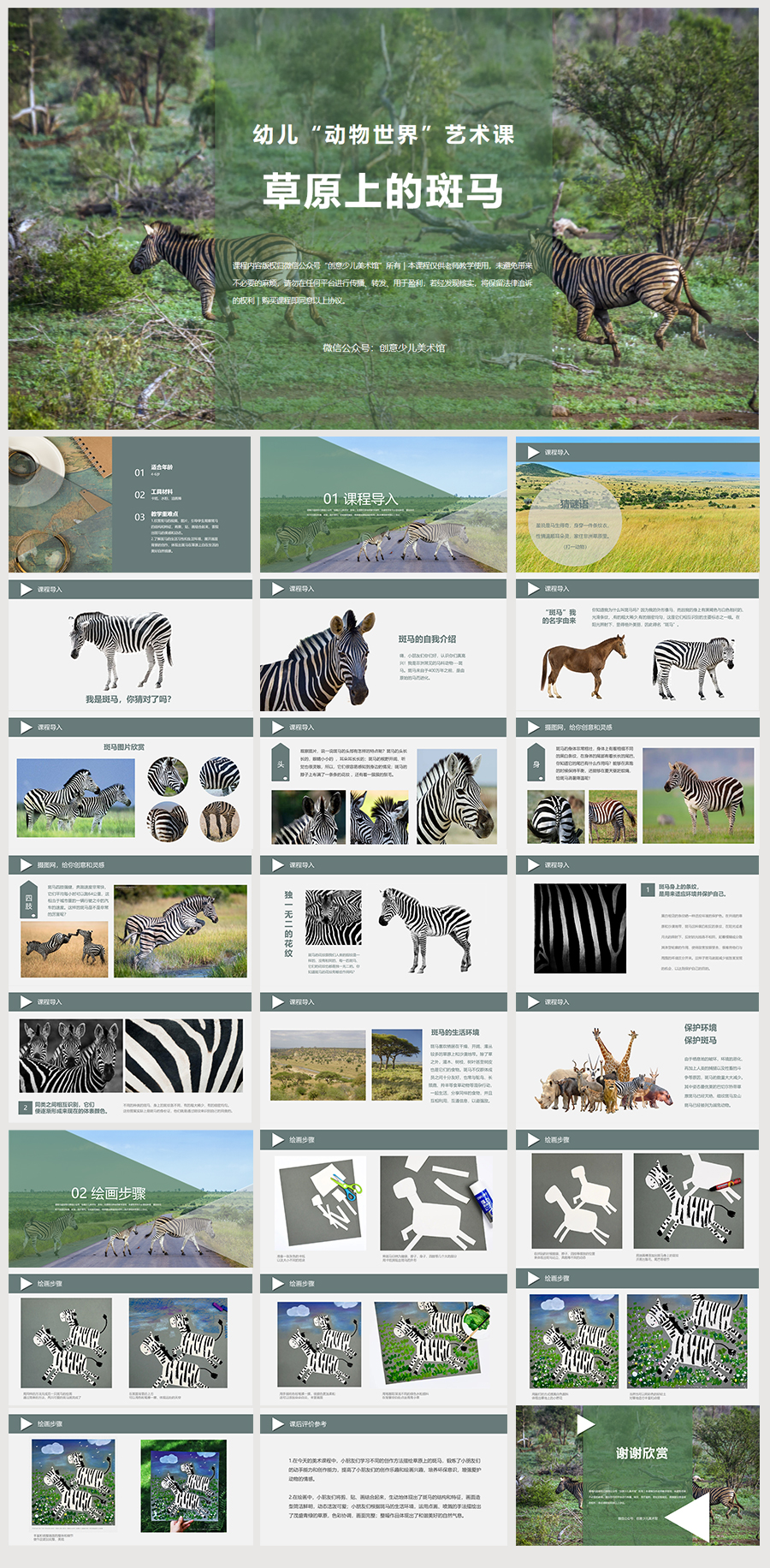This screenshot has width=770, height=1568.
Task: Click the 头 tag-shaped label icon
Action: click(x=281, y=763)
